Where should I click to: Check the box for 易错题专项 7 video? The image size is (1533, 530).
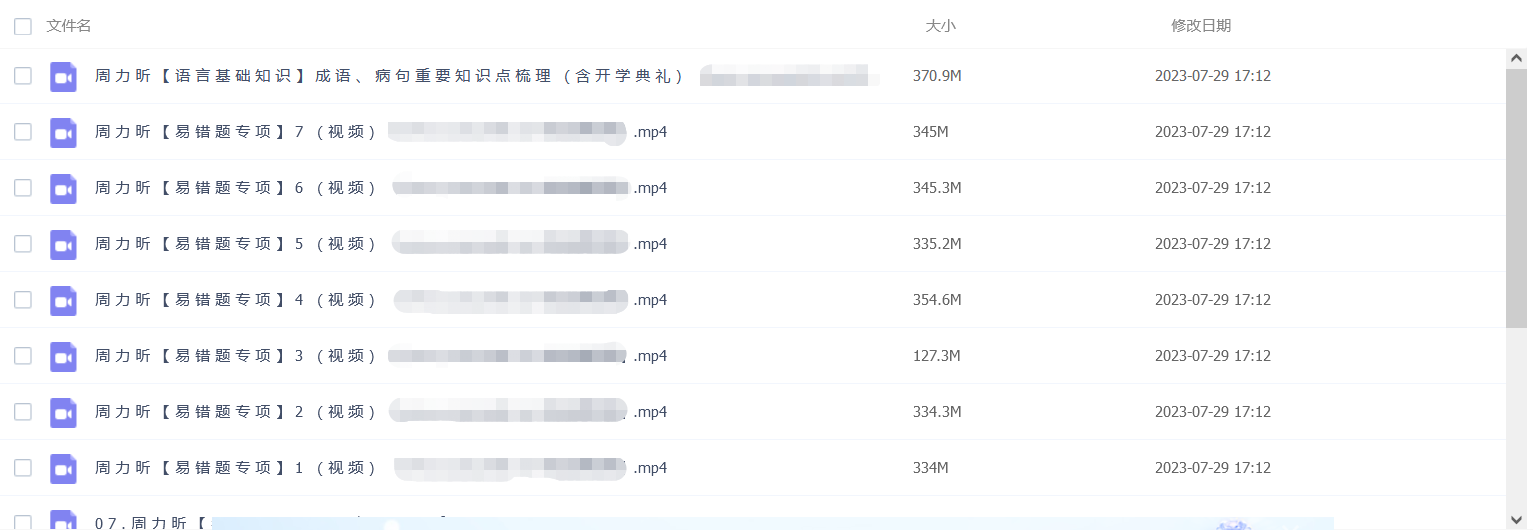[x=23, y=132]
